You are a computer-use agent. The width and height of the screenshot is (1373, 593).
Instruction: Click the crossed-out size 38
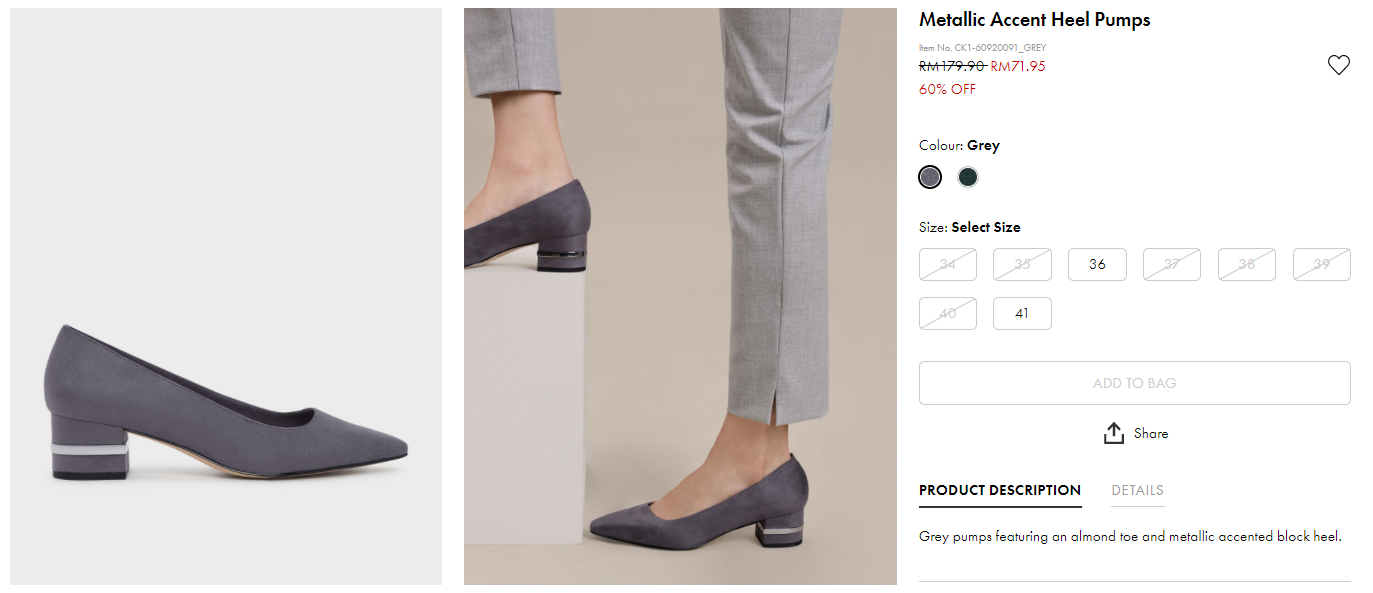click(x=1247, y=265)
